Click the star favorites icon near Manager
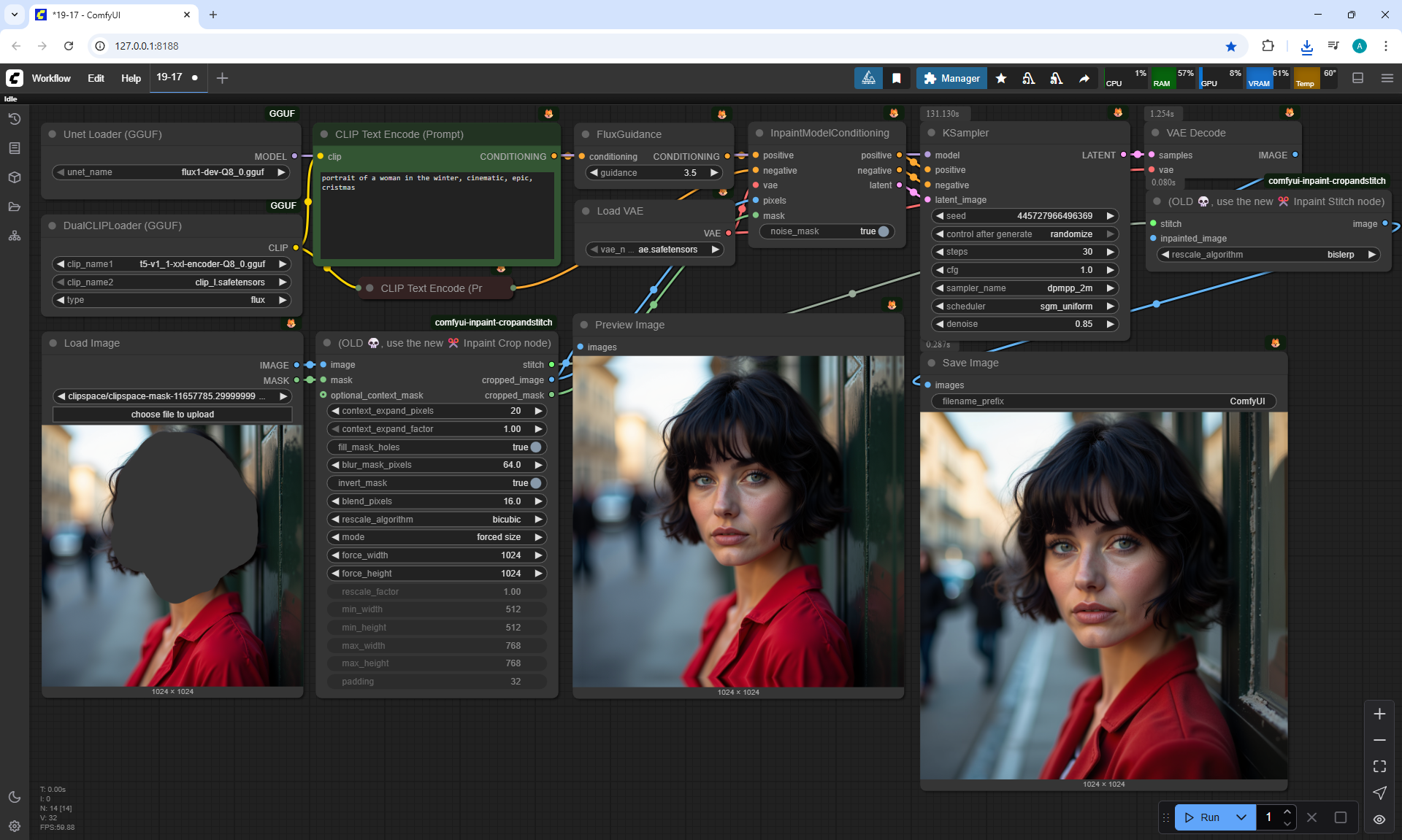 pos(1001,78)
